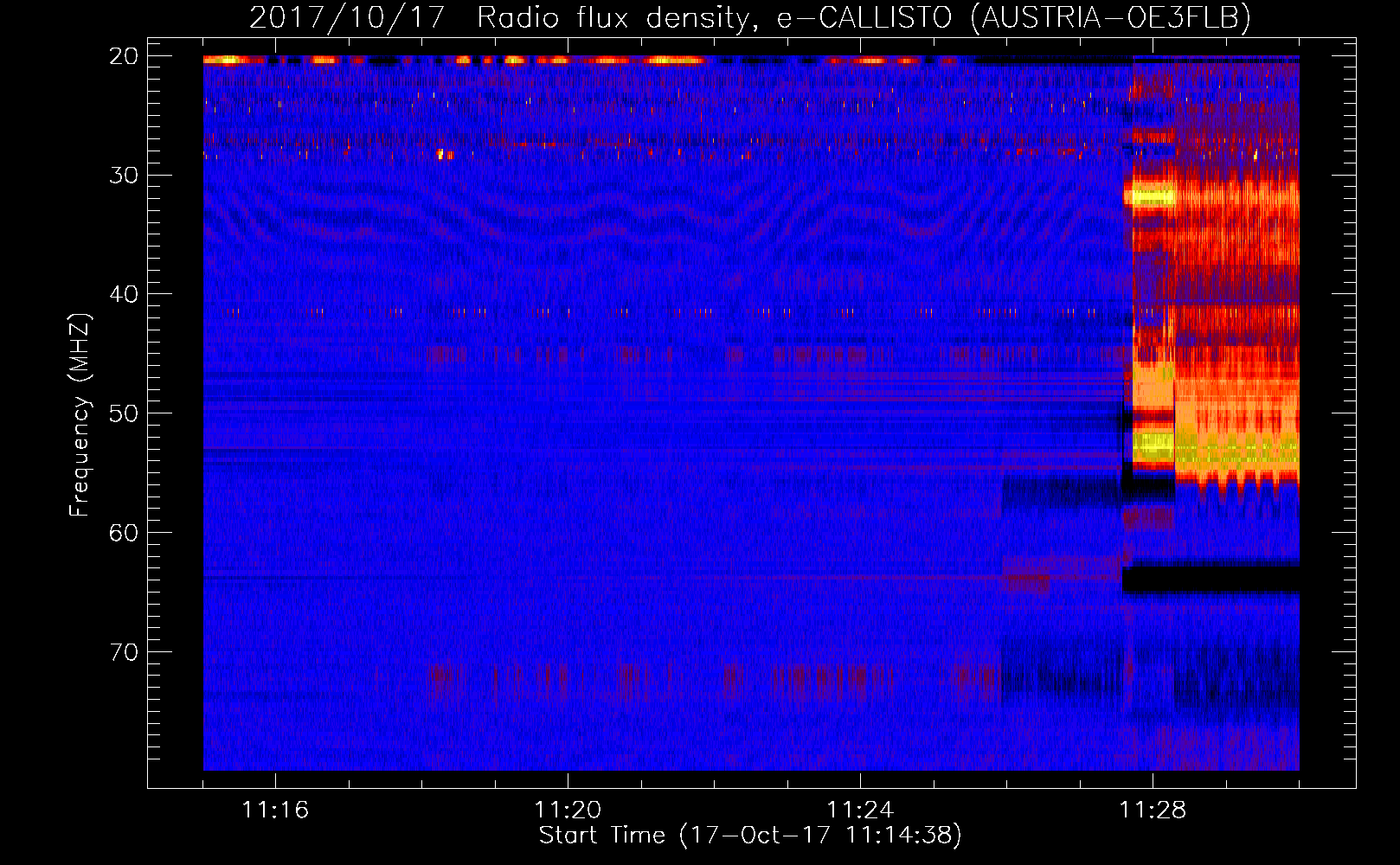The height and width of the screenshot is (865, 1400).
Task: Click the 60 MHz frequency tick label
Action: tap(125, 533)
